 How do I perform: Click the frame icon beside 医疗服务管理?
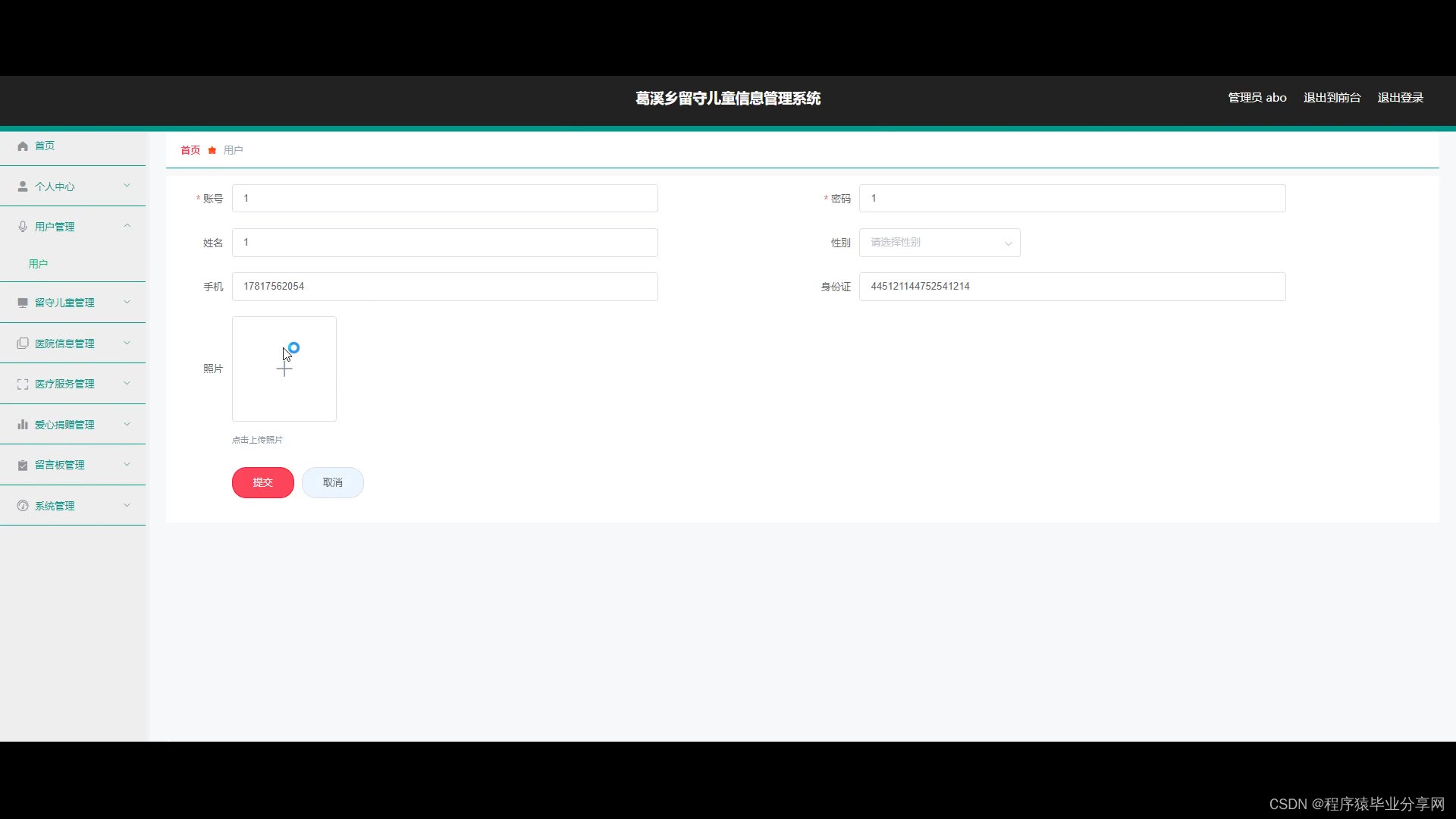tap(23, 384)
